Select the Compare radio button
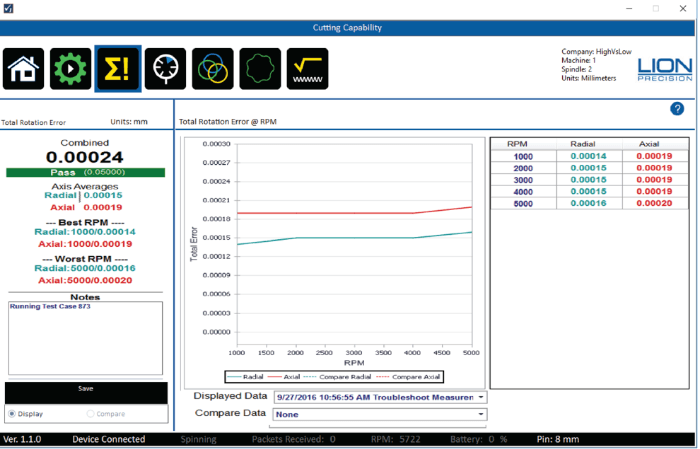The width and height of the screenshot is (700, 449). [90, 414]
